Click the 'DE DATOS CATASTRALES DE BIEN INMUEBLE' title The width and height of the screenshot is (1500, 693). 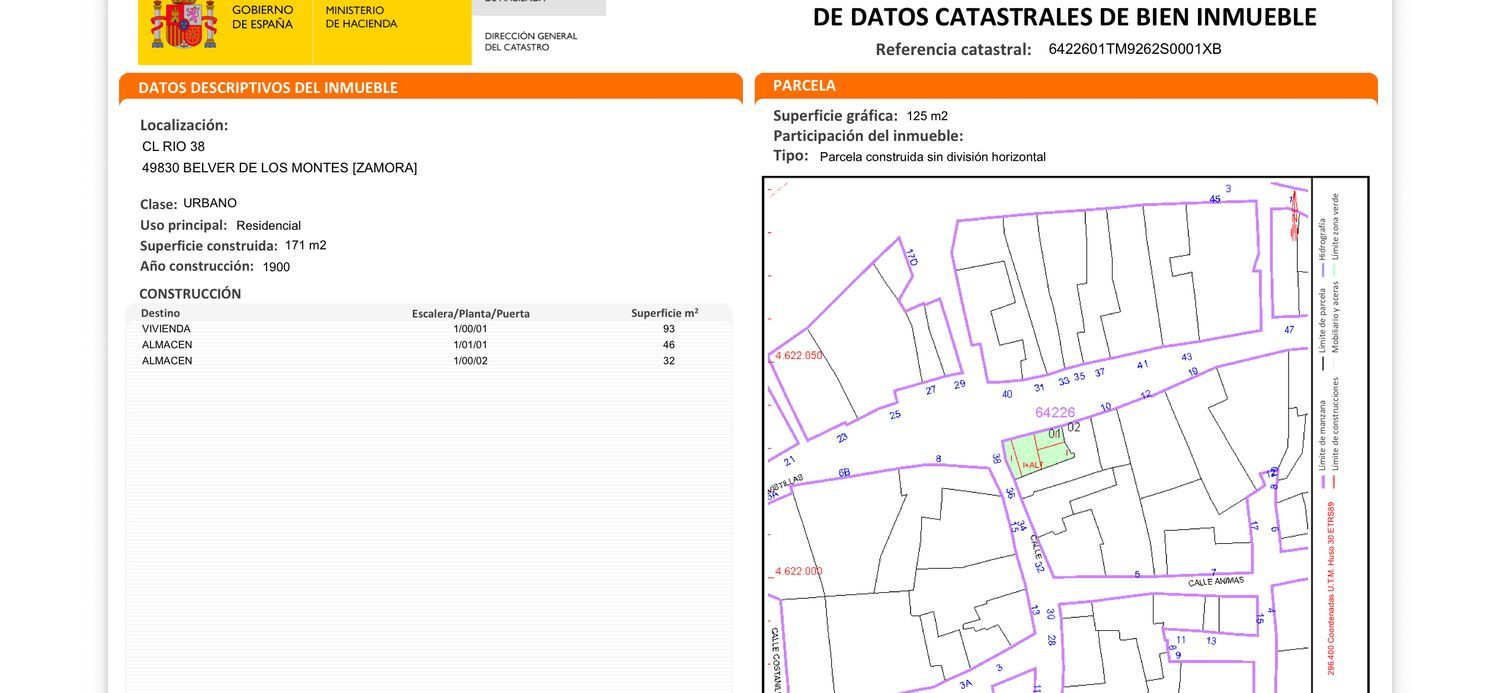tap(1064, 16)
